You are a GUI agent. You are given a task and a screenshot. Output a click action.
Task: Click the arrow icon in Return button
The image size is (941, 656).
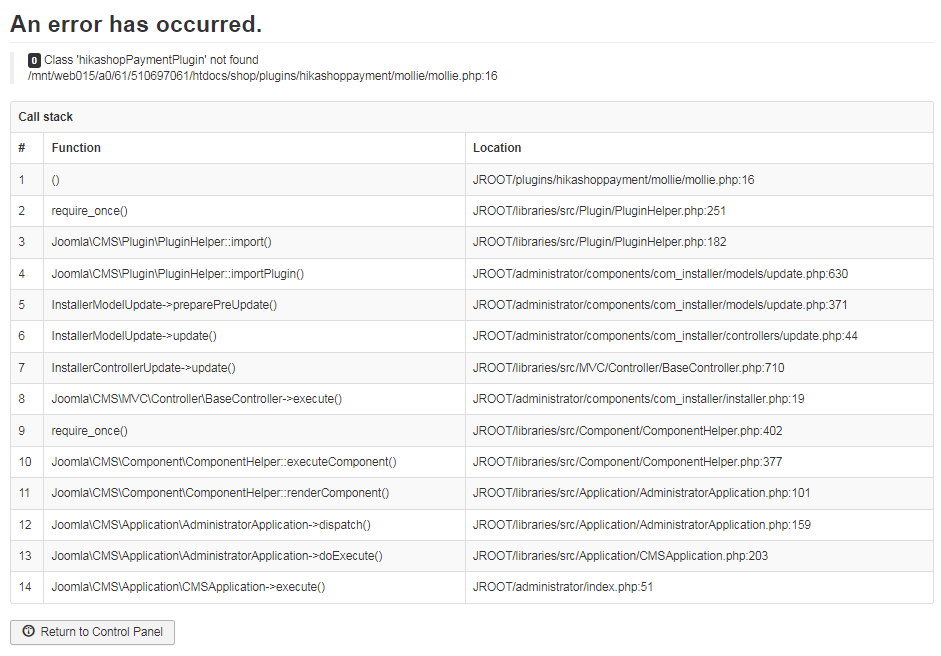[x=28, y=632]
